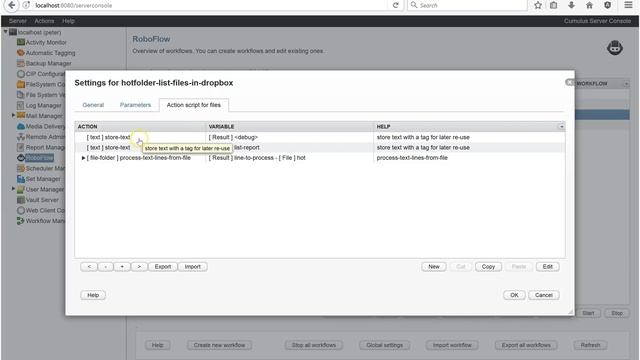The image size is (640, 360).
Task: Click the dialog Help button
Action: pyautogui.click(x=93, y=295)
